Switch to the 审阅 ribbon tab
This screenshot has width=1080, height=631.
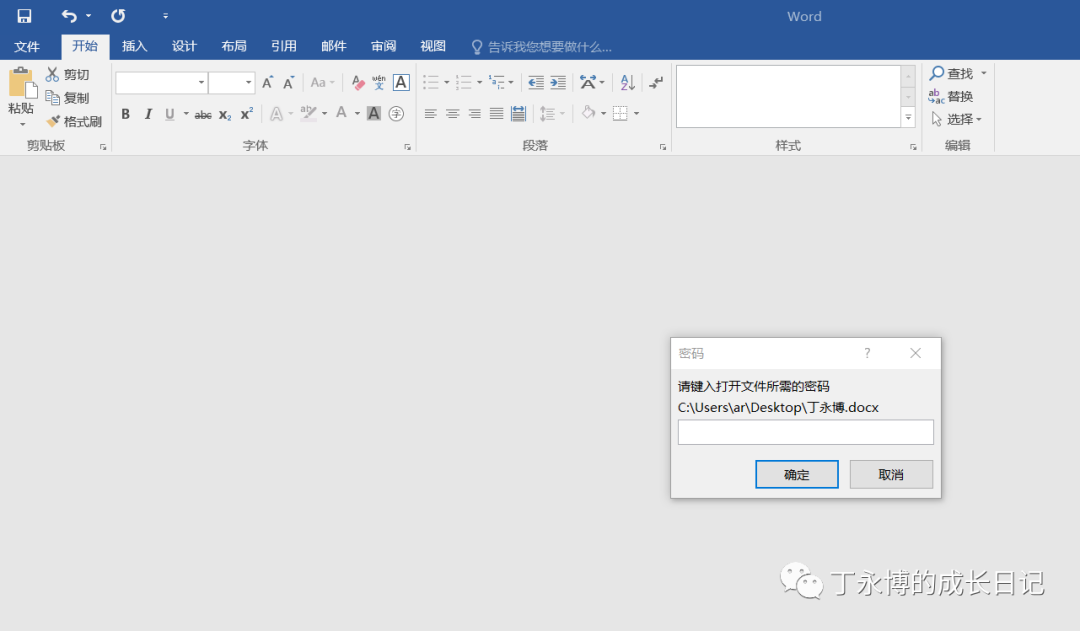click(383, 46)
